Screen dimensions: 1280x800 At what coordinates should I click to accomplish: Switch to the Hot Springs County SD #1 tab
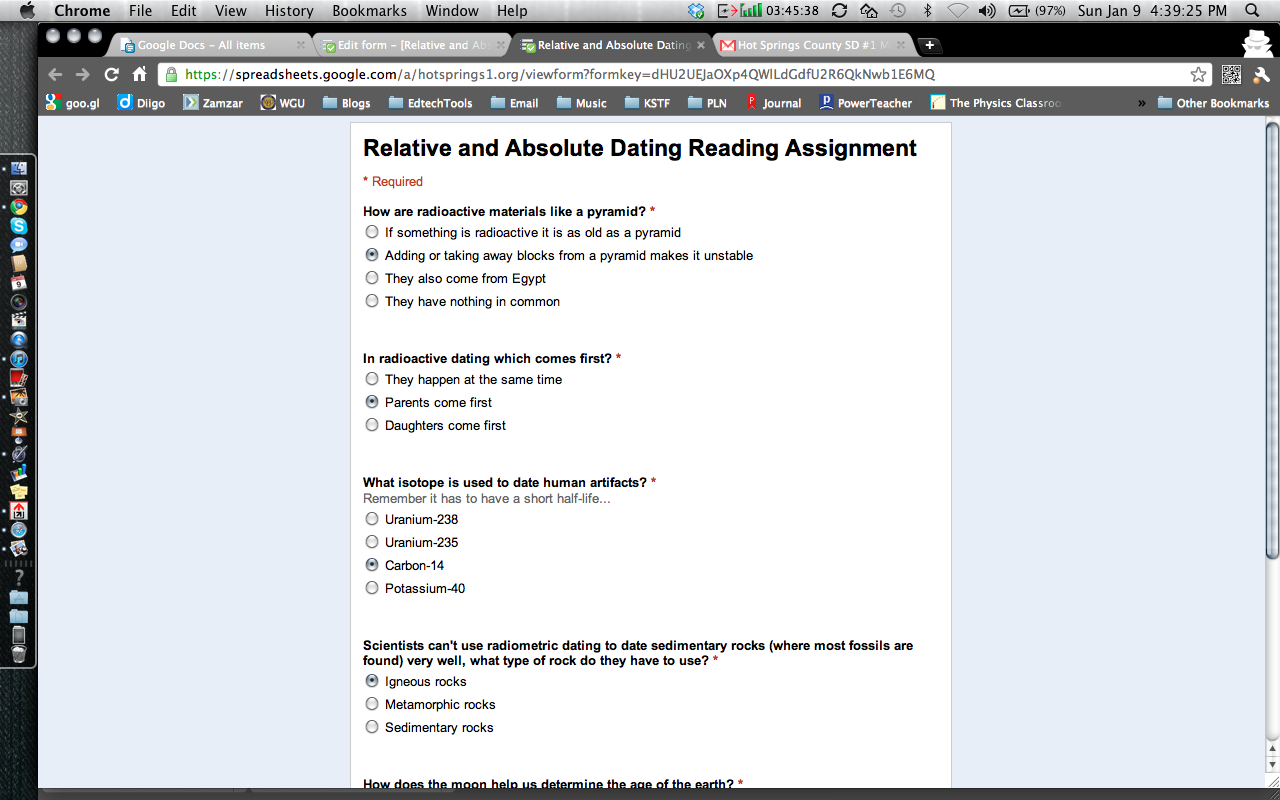(812, 45)
